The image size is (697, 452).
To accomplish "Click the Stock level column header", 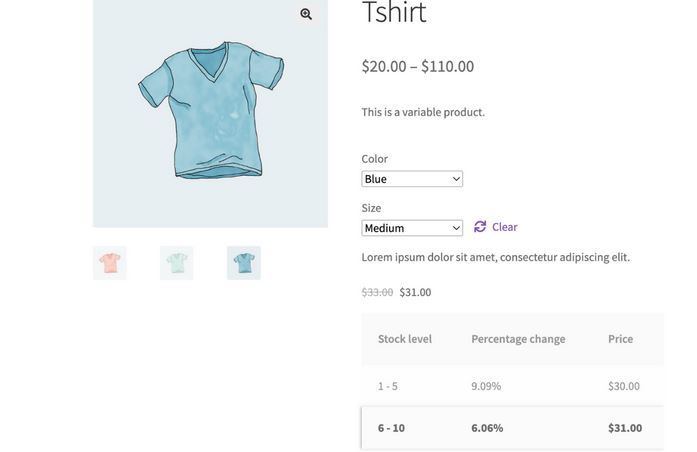I will point(405,339).
